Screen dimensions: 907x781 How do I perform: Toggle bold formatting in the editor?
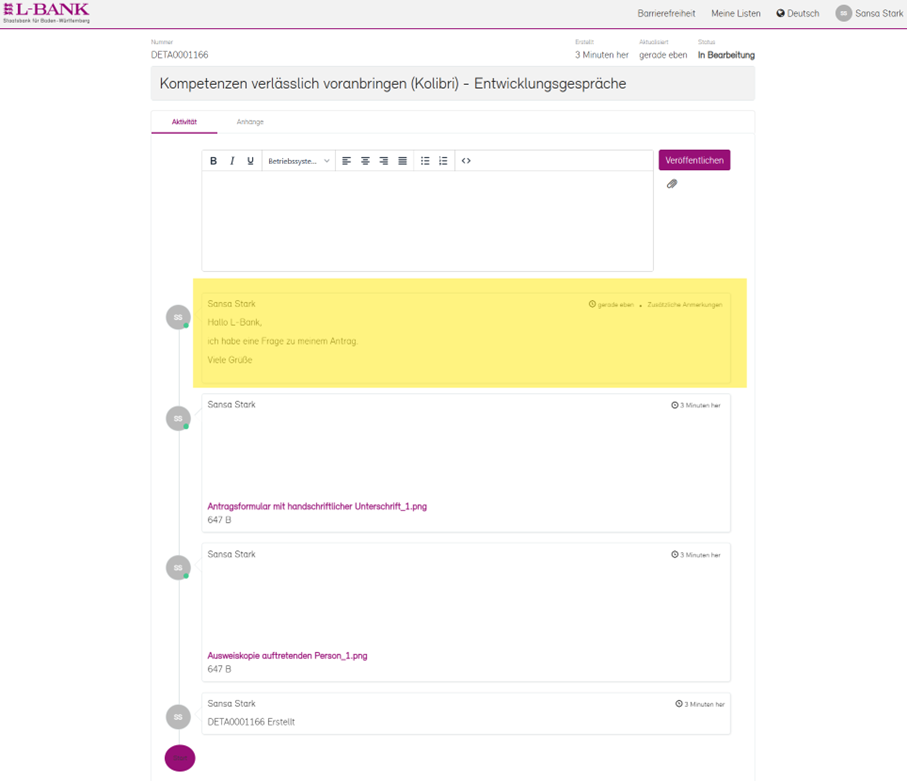click(213, 161)
